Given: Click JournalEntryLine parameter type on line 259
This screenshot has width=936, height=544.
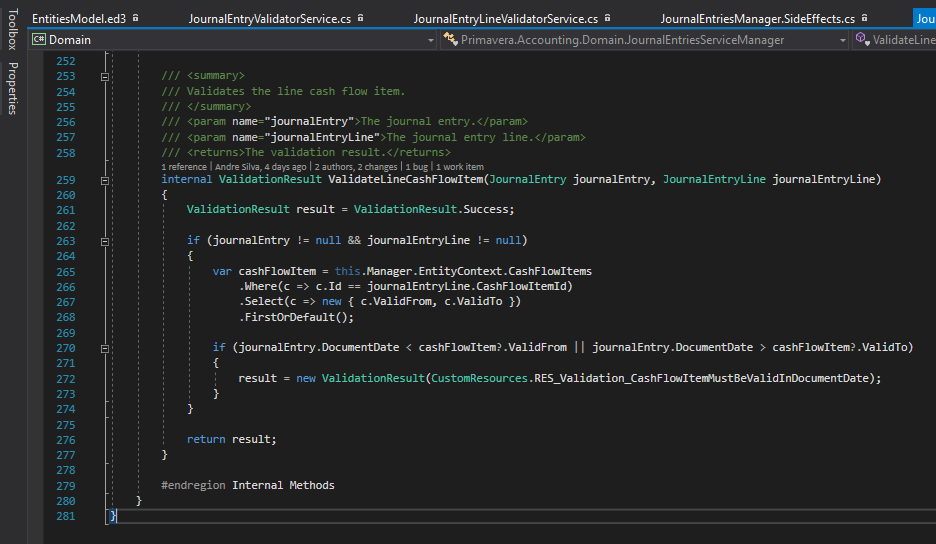Looking at the screenshot, I should click(x=714, y=179).
